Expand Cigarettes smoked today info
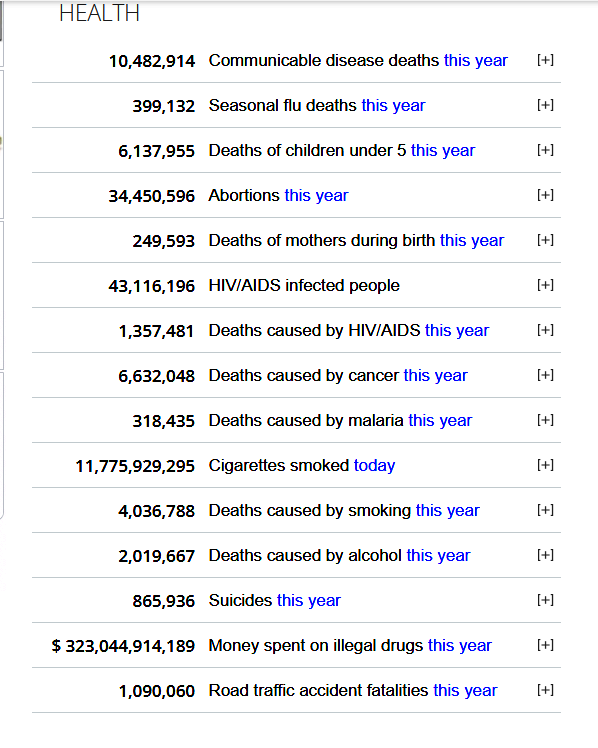Screen dimensions: 598x748 point(545,465)
